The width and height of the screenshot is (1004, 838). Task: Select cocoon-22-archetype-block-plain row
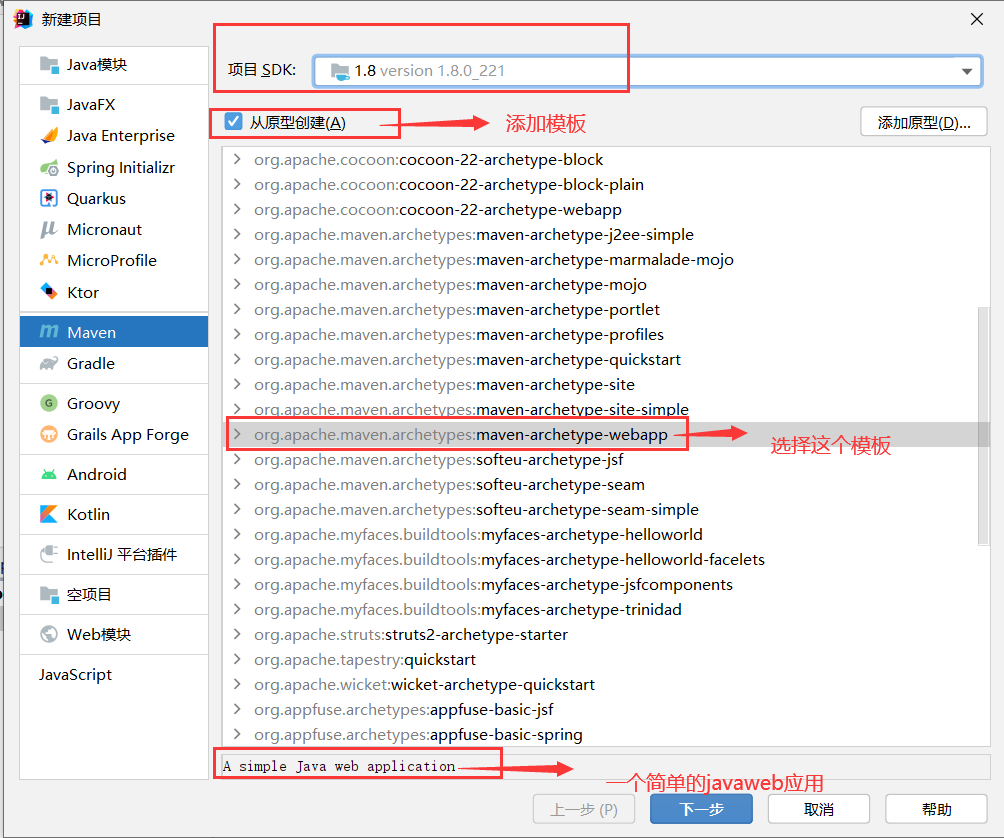(x=606, y=184)
